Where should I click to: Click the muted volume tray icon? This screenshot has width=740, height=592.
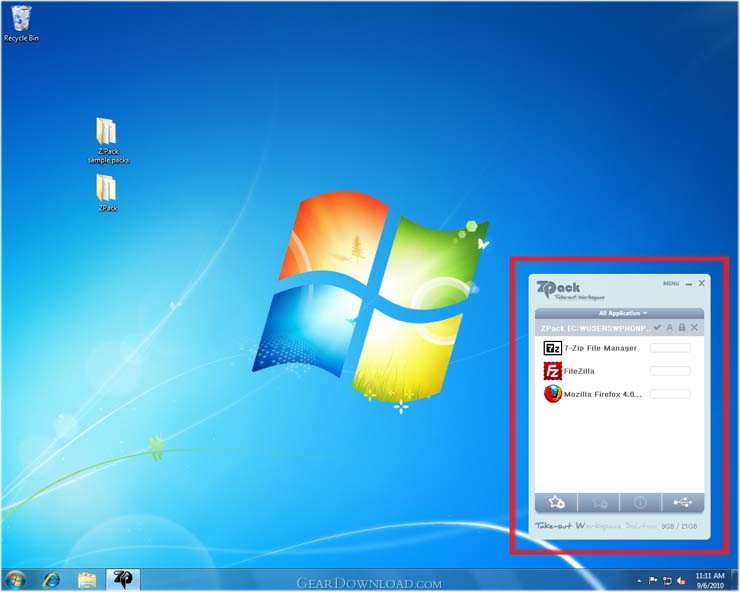coord(681,581)
